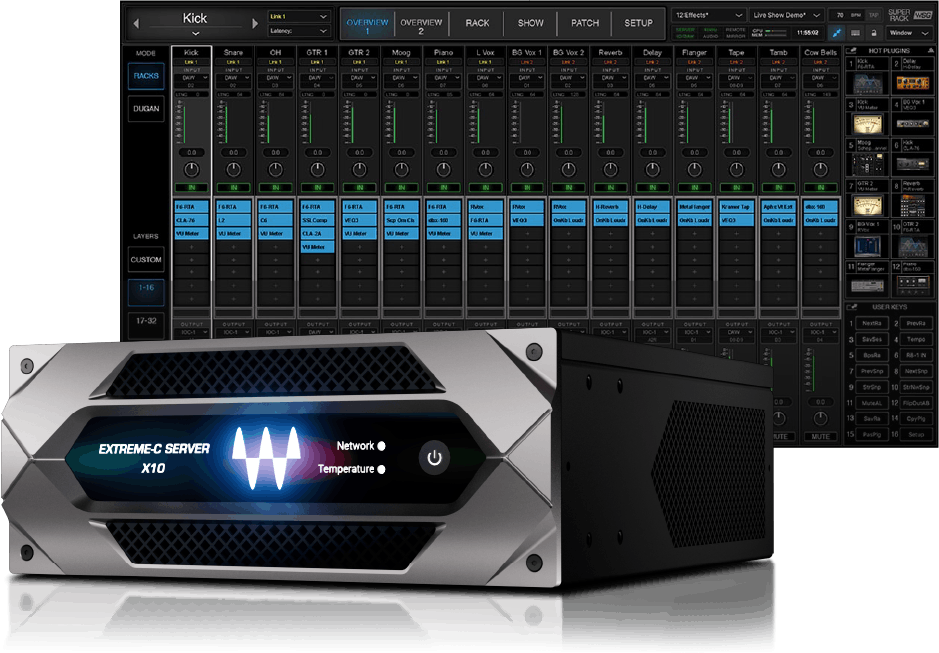939x653 pixels.
Task: Mute the Cow Bells channel
Action: tap(819, 436)
